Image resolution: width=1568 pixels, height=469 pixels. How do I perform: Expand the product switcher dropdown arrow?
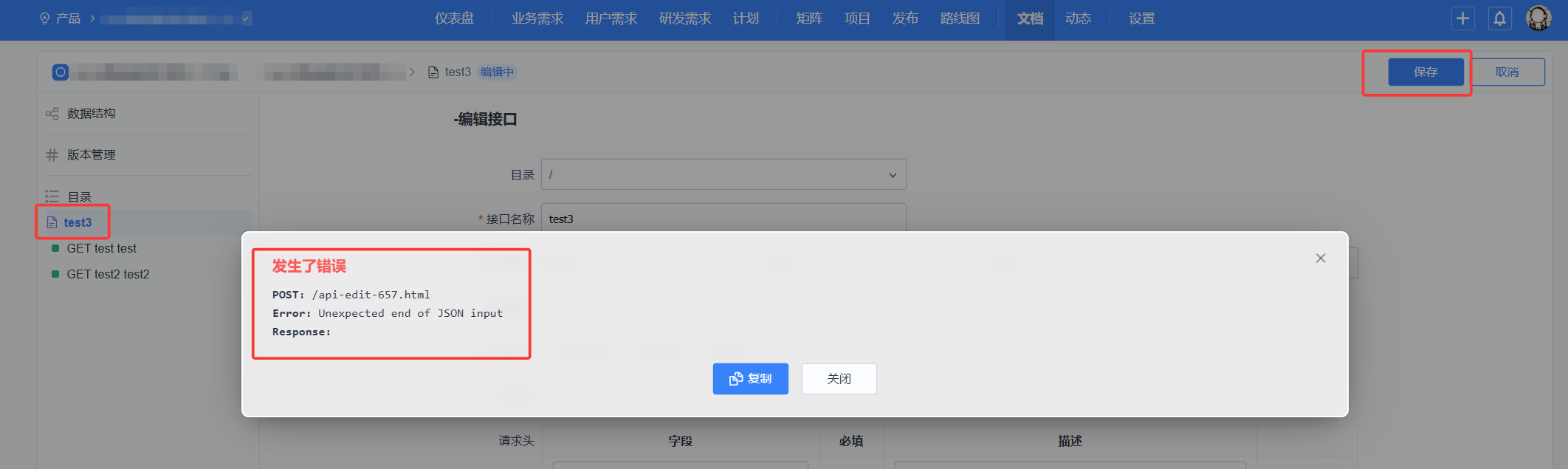click(x=246, y=18)
